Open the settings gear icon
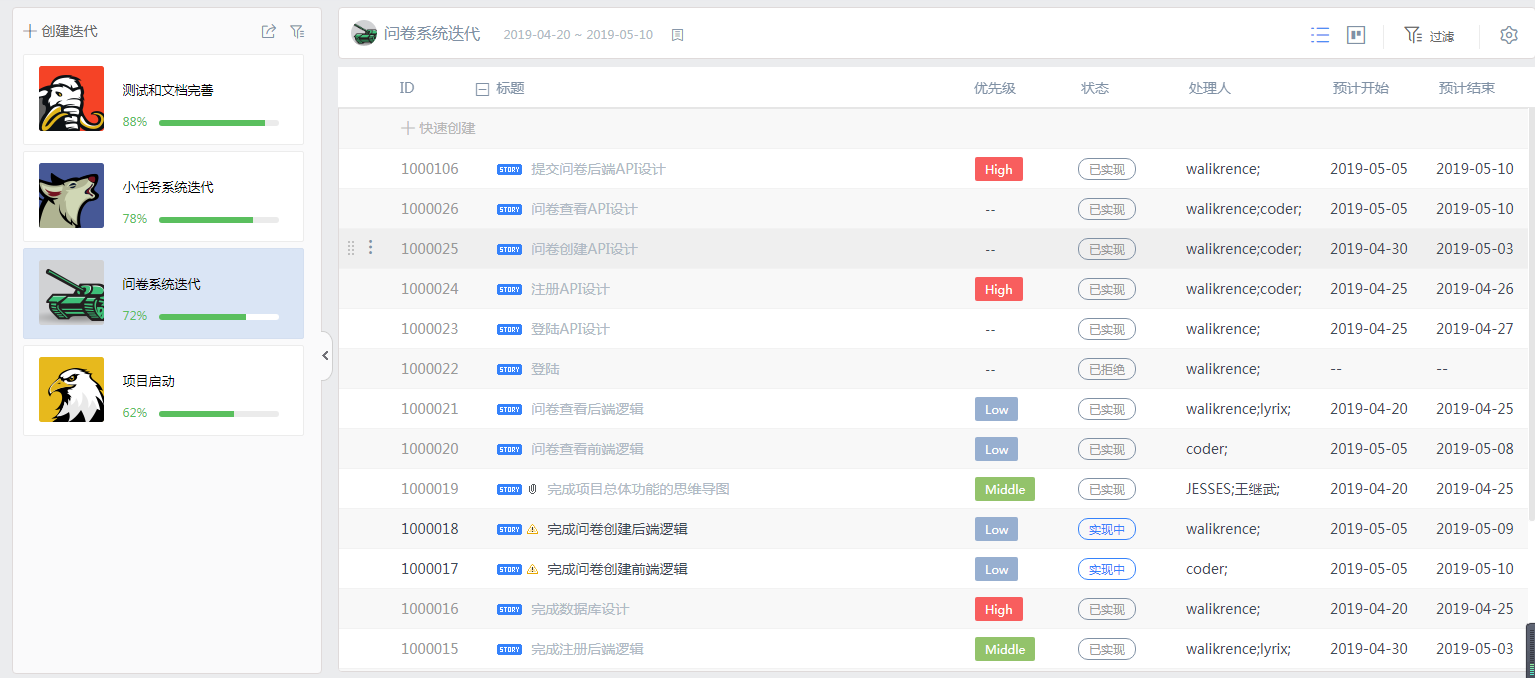Screen dimensions: 1535x678 [x=1508, y=35]
